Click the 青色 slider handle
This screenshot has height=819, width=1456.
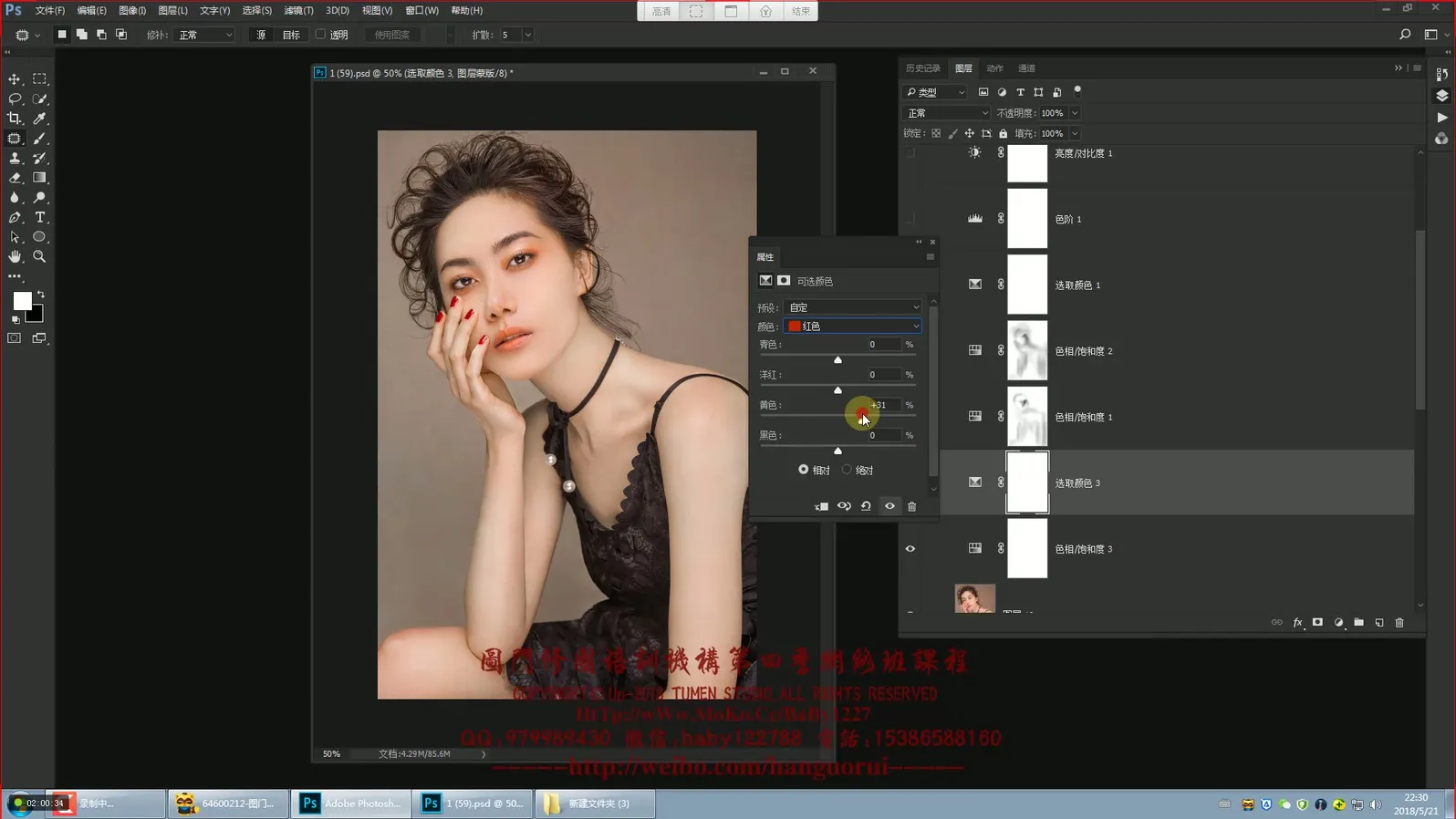coord(837,360)
